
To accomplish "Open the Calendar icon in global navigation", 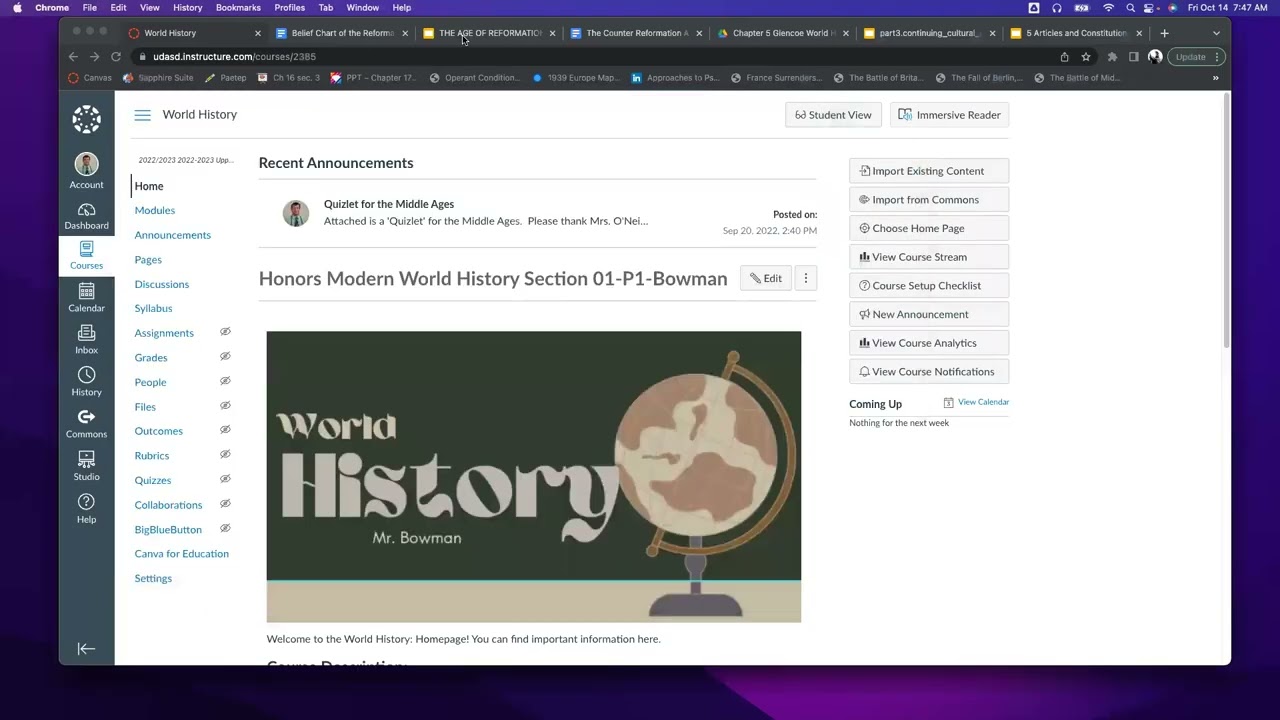I will (86, 291).
